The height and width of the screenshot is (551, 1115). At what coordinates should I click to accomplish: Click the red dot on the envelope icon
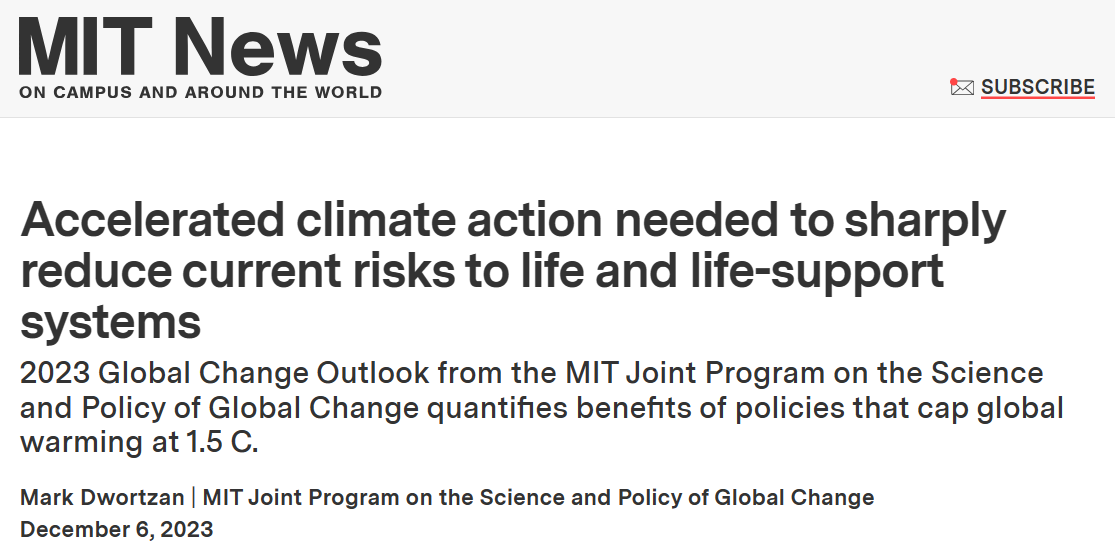954,82
